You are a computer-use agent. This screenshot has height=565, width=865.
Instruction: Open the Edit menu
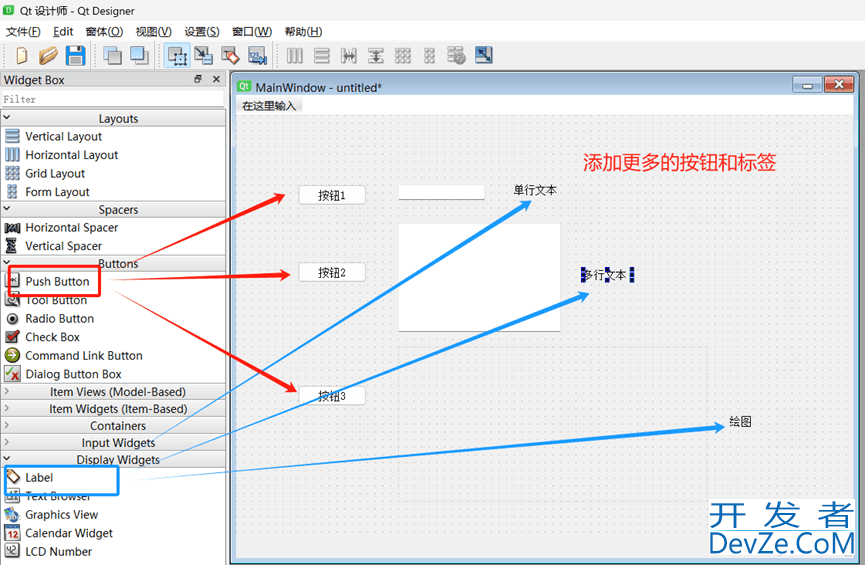pyautogui.click(x=63, y=31)
